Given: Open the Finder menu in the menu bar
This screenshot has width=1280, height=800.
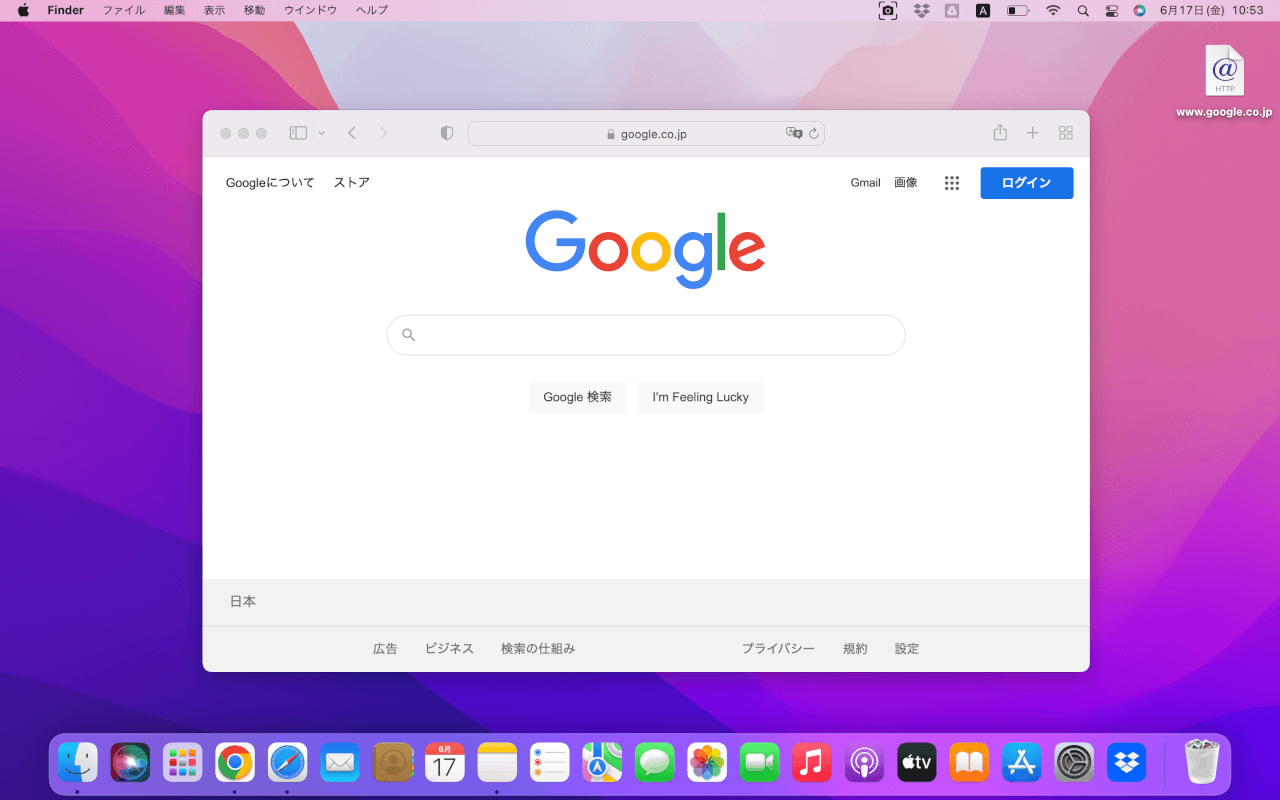Looking at the screenshot, I should [66, 10].
